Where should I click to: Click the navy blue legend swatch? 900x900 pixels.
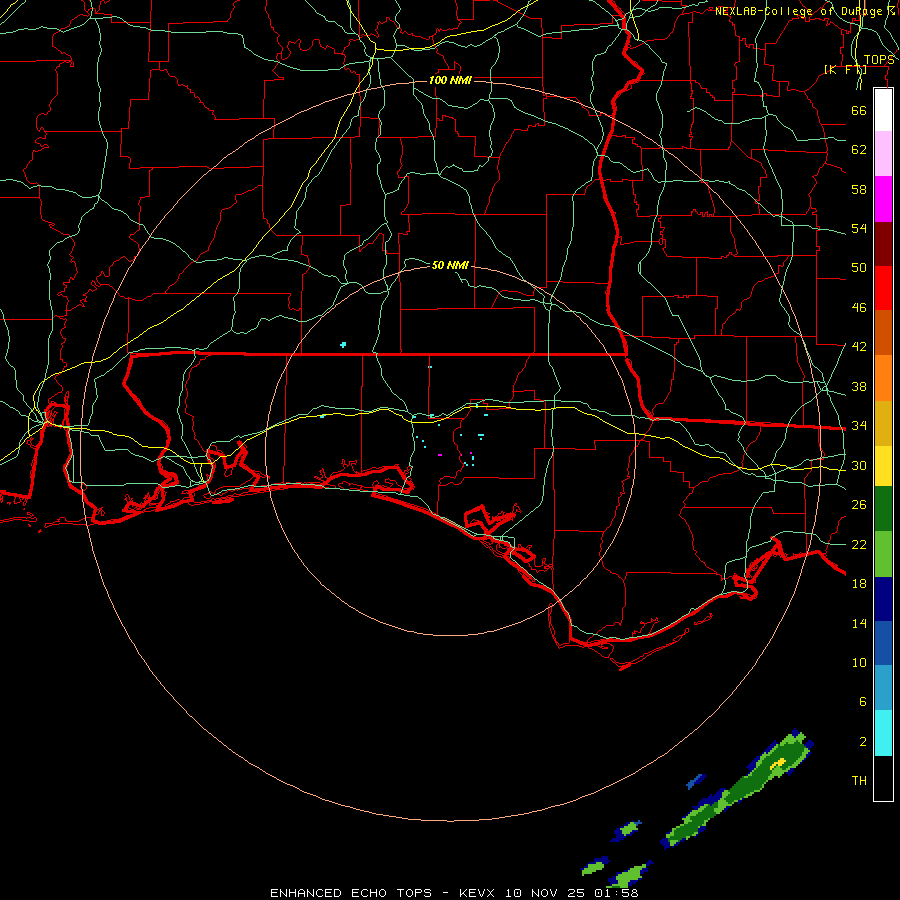883,599
